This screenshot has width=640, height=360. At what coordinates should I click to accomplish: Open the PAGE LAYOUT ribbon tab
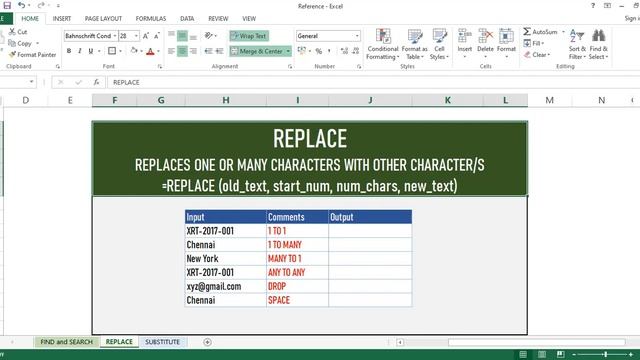coord(103,19)
